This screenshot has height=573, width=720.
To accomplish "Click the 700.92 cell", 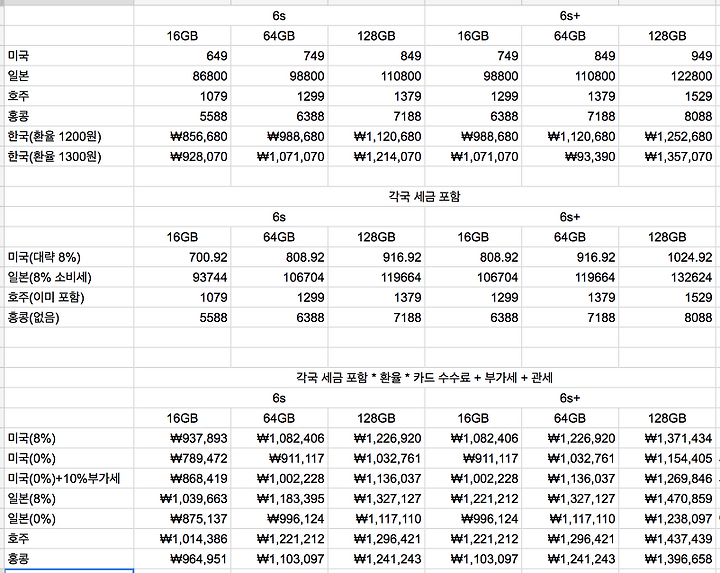I will [x=182, y=257].
